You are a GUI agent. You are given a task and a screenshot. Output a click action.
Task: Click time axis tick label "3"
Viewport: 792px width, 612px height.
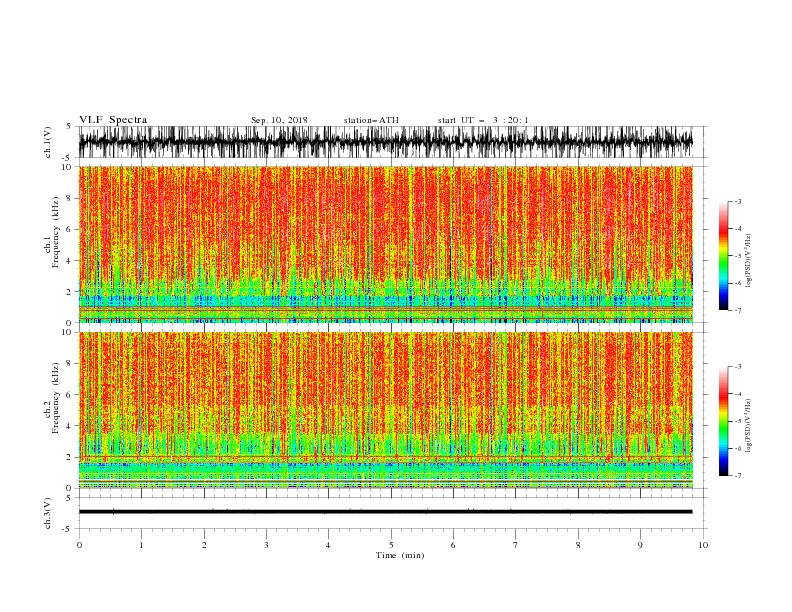click(266, 545)
